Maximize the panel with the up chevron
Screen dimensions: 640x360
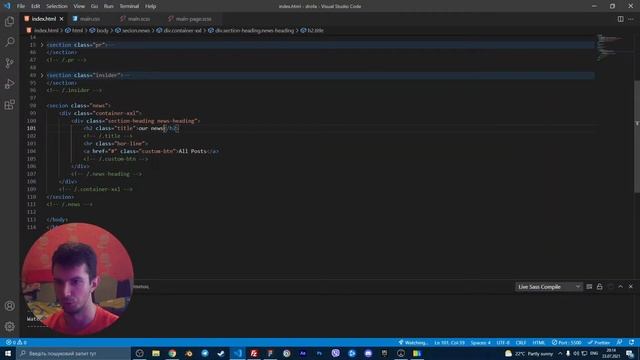coord(620,287)
